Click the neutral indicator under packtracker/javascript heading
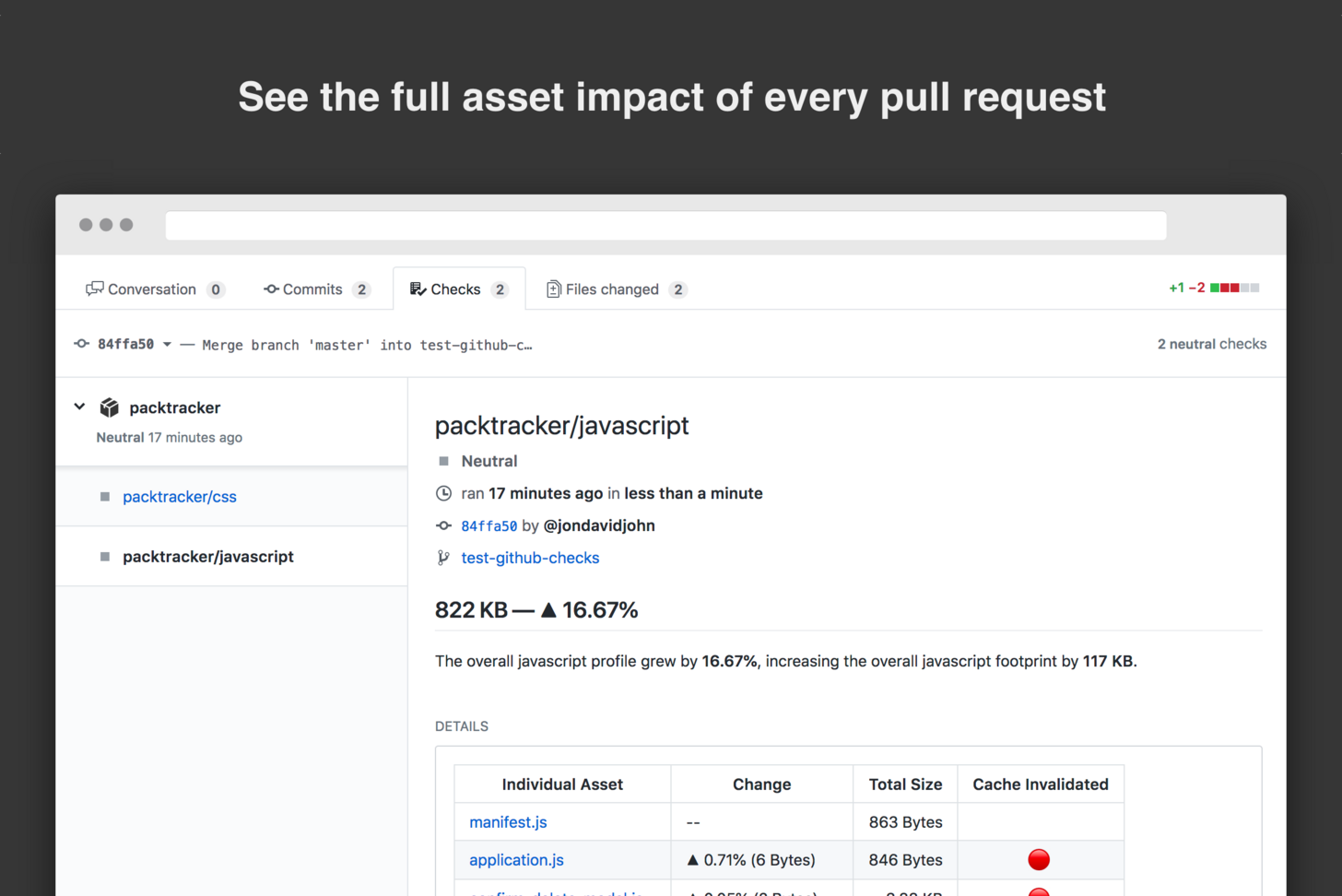The height and width of the screenshot is (896, 1342). 442,461
